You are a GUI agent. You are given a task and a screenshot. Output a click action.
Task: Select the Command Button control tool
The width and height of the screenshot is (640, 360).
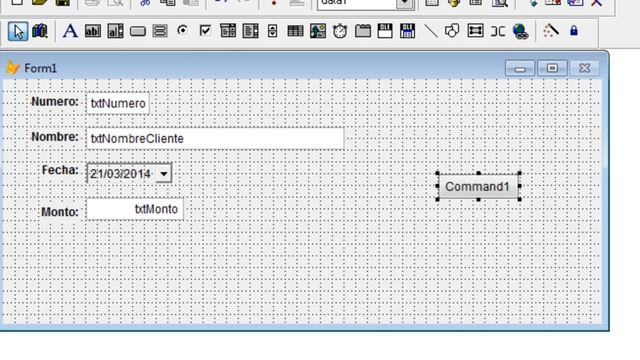point(138,31)
